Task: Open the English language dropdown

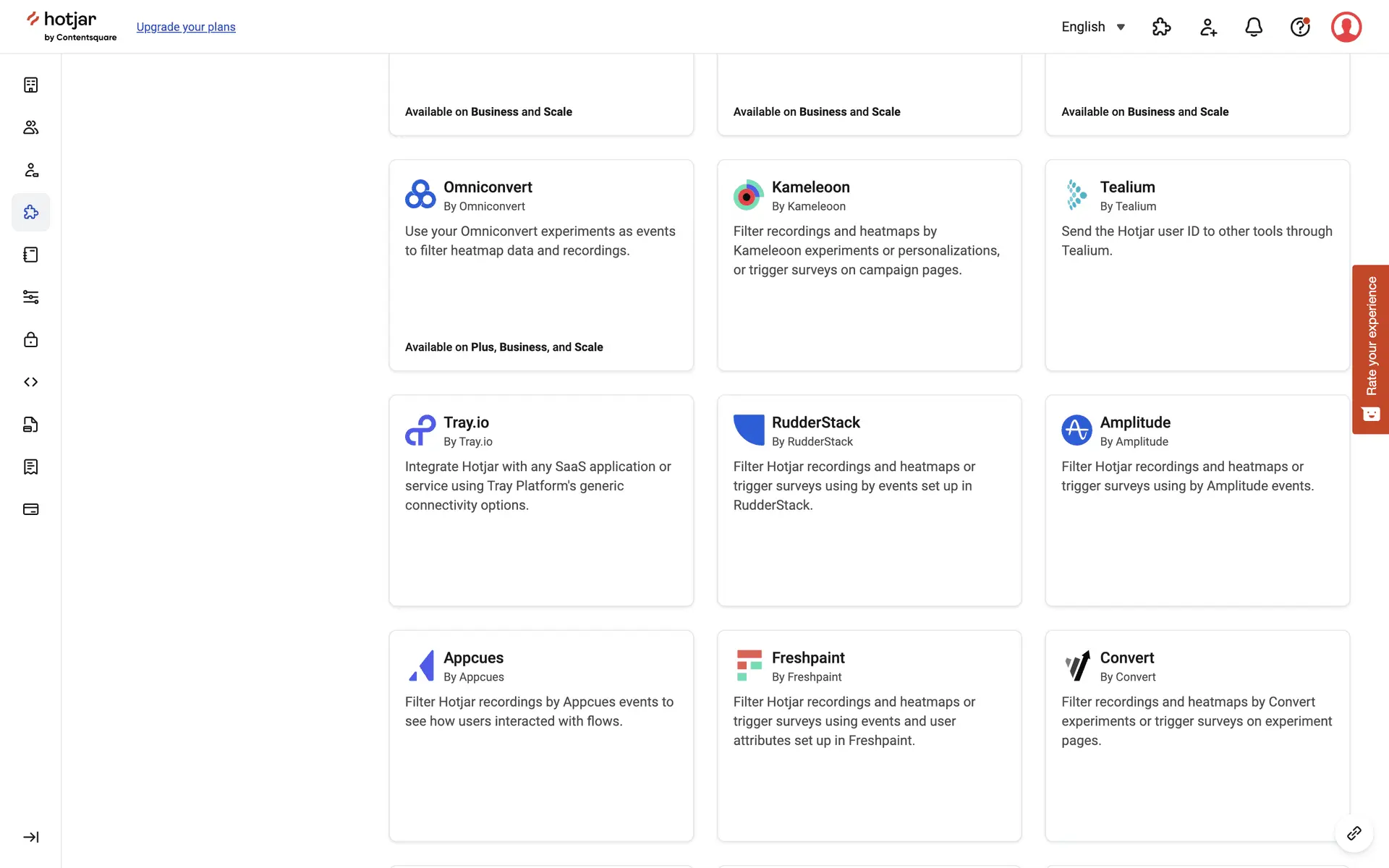Action: 1093,27
